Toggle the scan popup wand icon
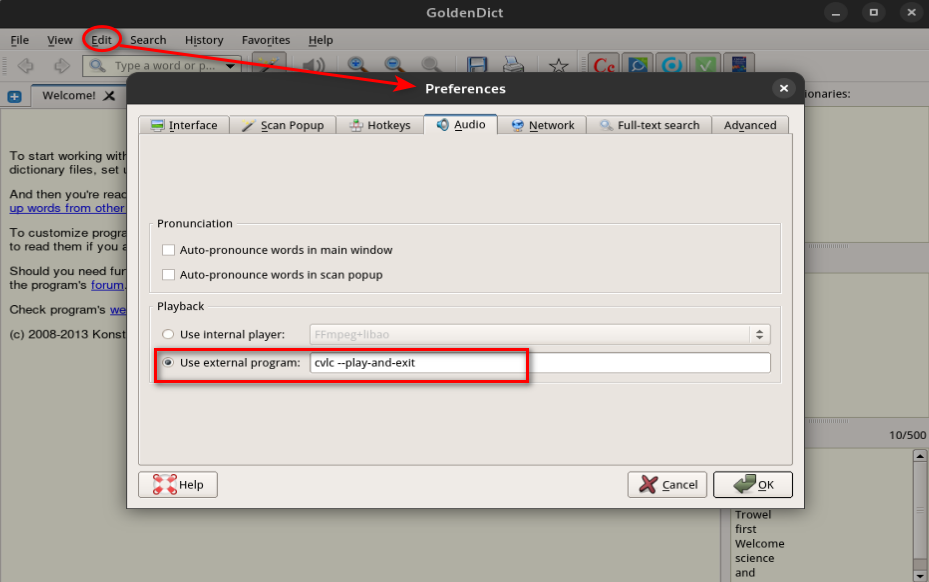Screen dimensions: 929x582 click(x=269, y=63)
